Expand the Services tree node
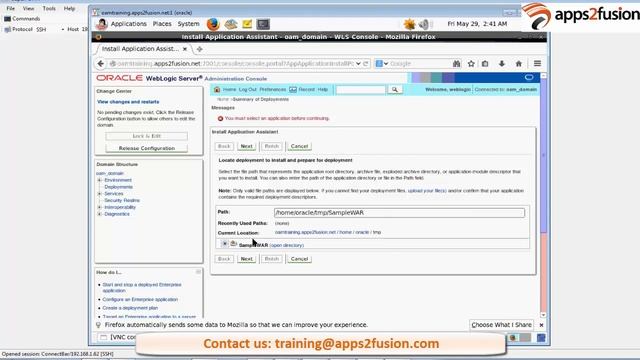This screenshot has width=640, height=360. (100, 193)
